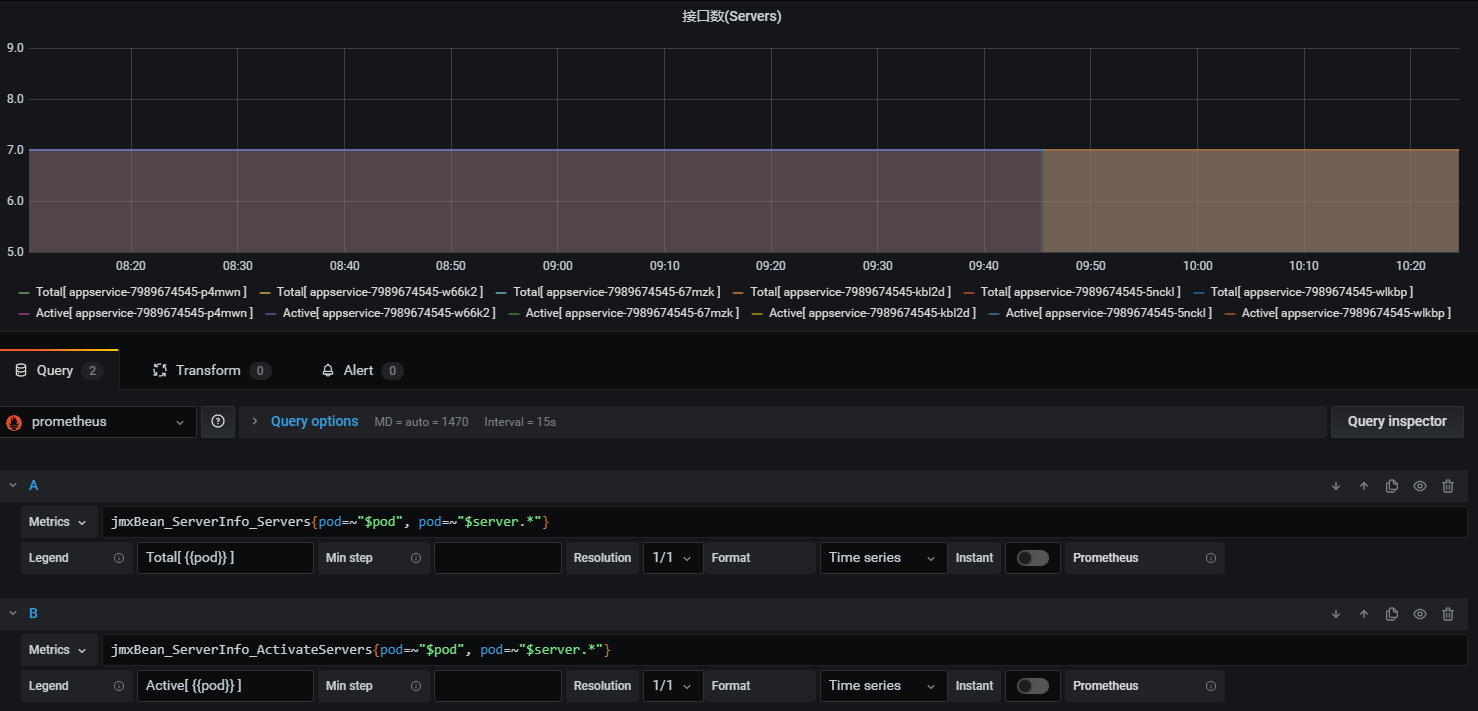
Task: Collapse query B row
Action: tap(13, 613)
